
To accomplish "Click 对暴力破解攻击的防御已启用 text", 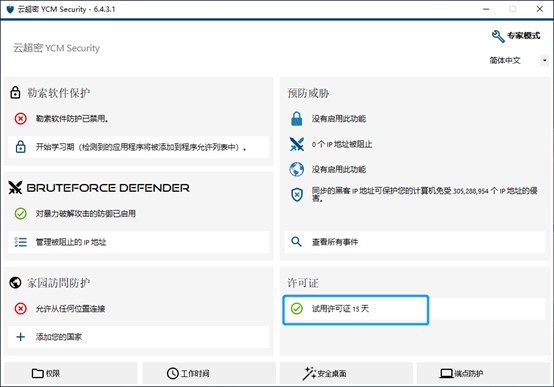I will point(86,213).
